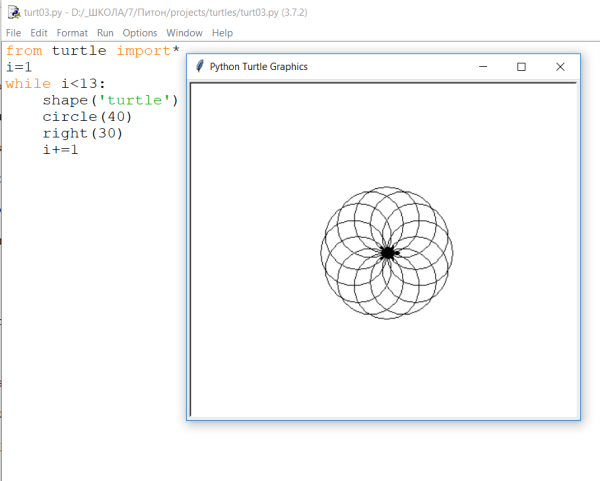
Task: Place cursor on the 'from turtle import*' line
Action: coord(92,51)
